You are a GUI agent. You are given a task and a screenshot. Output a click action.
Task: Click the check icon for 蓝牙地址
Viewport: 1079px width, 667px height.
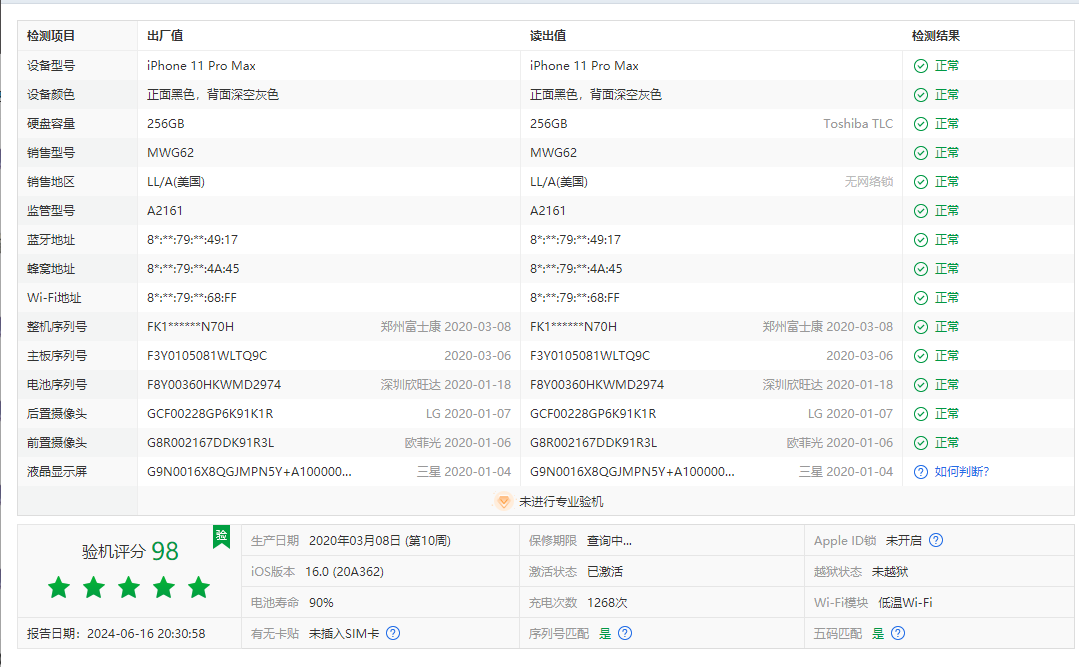(x=921, y=240)
